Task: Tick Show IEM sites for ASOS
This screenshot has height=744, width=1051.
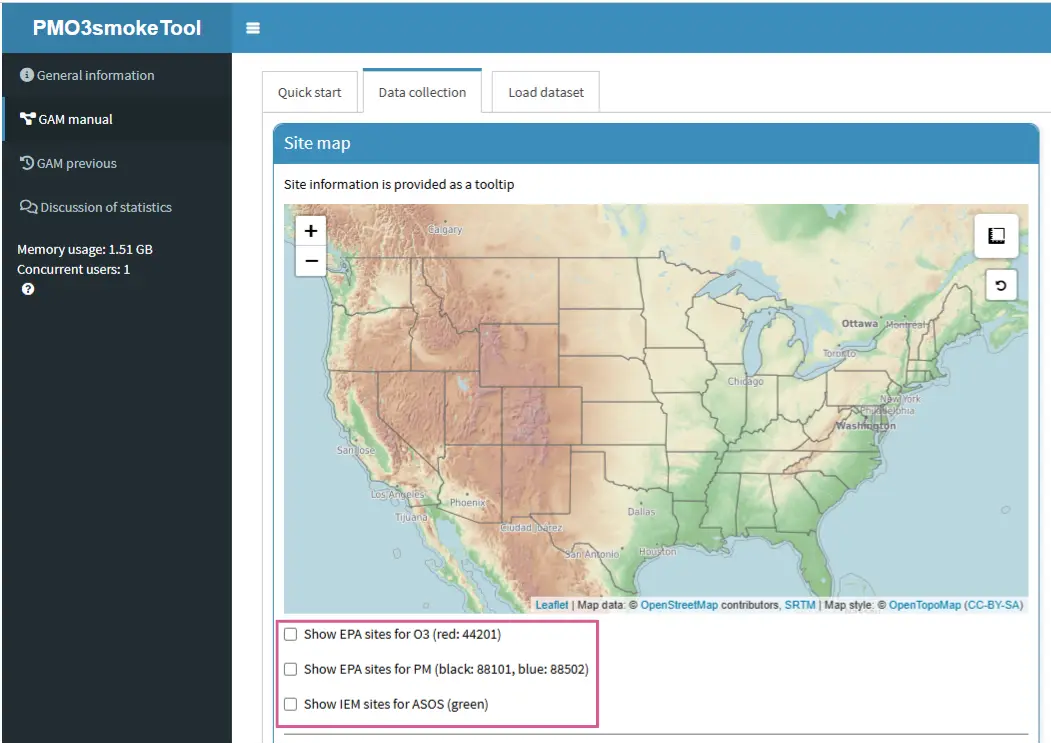Action: [291, 704]
